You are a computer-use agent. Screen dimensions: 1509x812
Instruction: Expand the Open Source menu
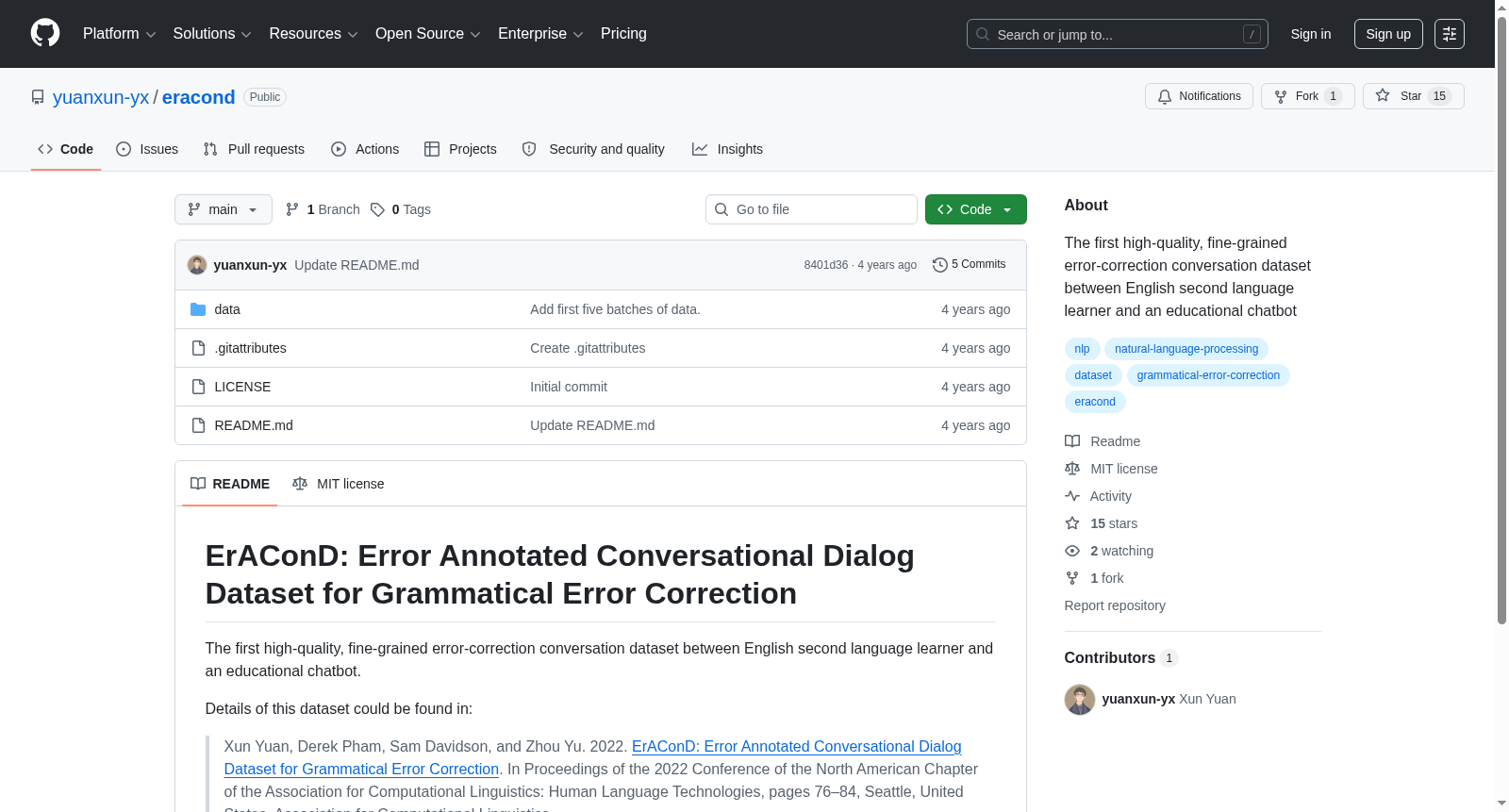click(428, 34)
